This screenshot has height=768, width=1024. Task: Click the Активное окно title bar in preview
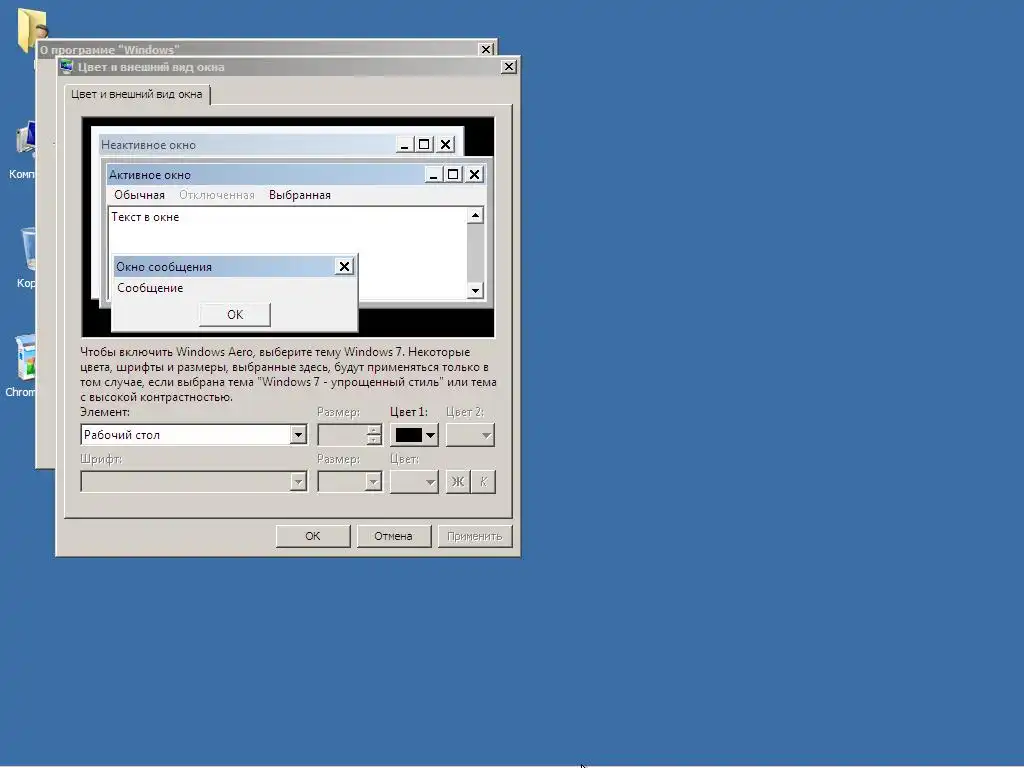pyautogui.click(x=265, y=174)
